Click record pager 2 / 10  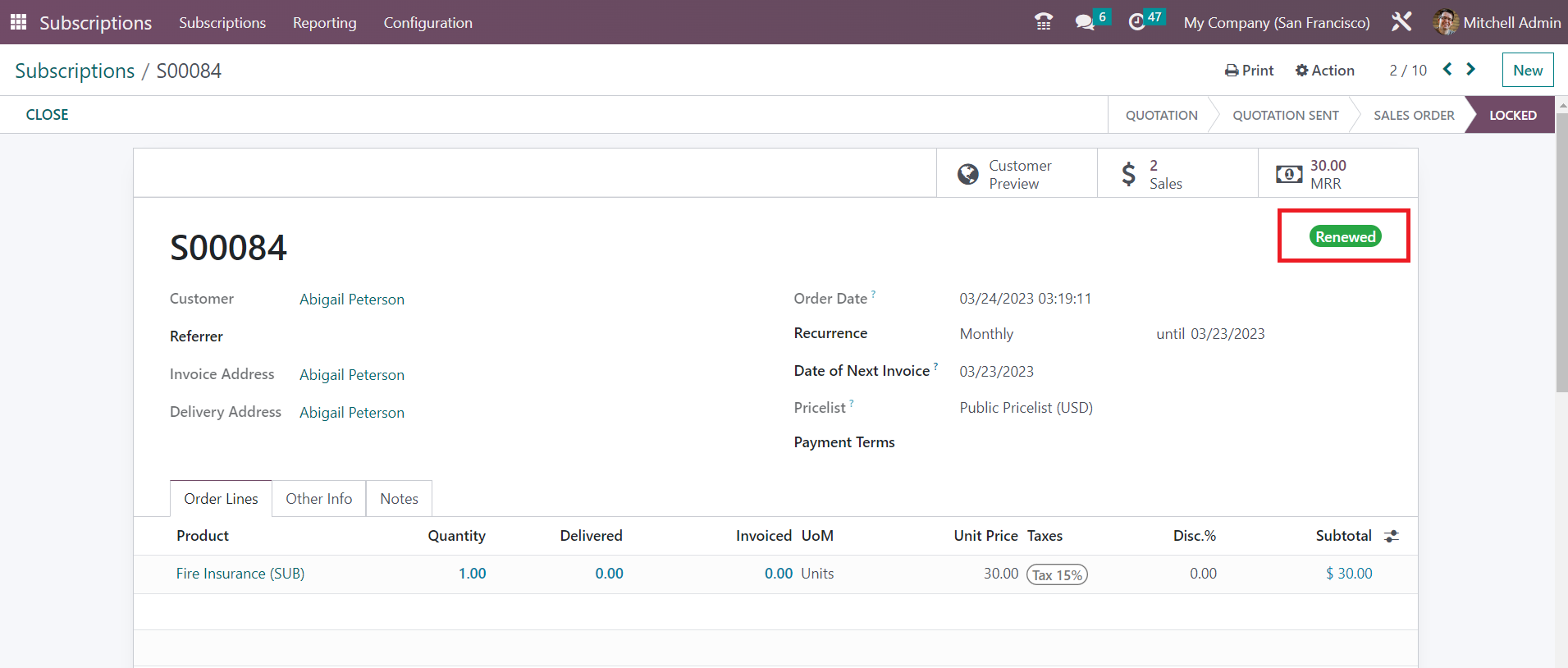(1408, 71)
